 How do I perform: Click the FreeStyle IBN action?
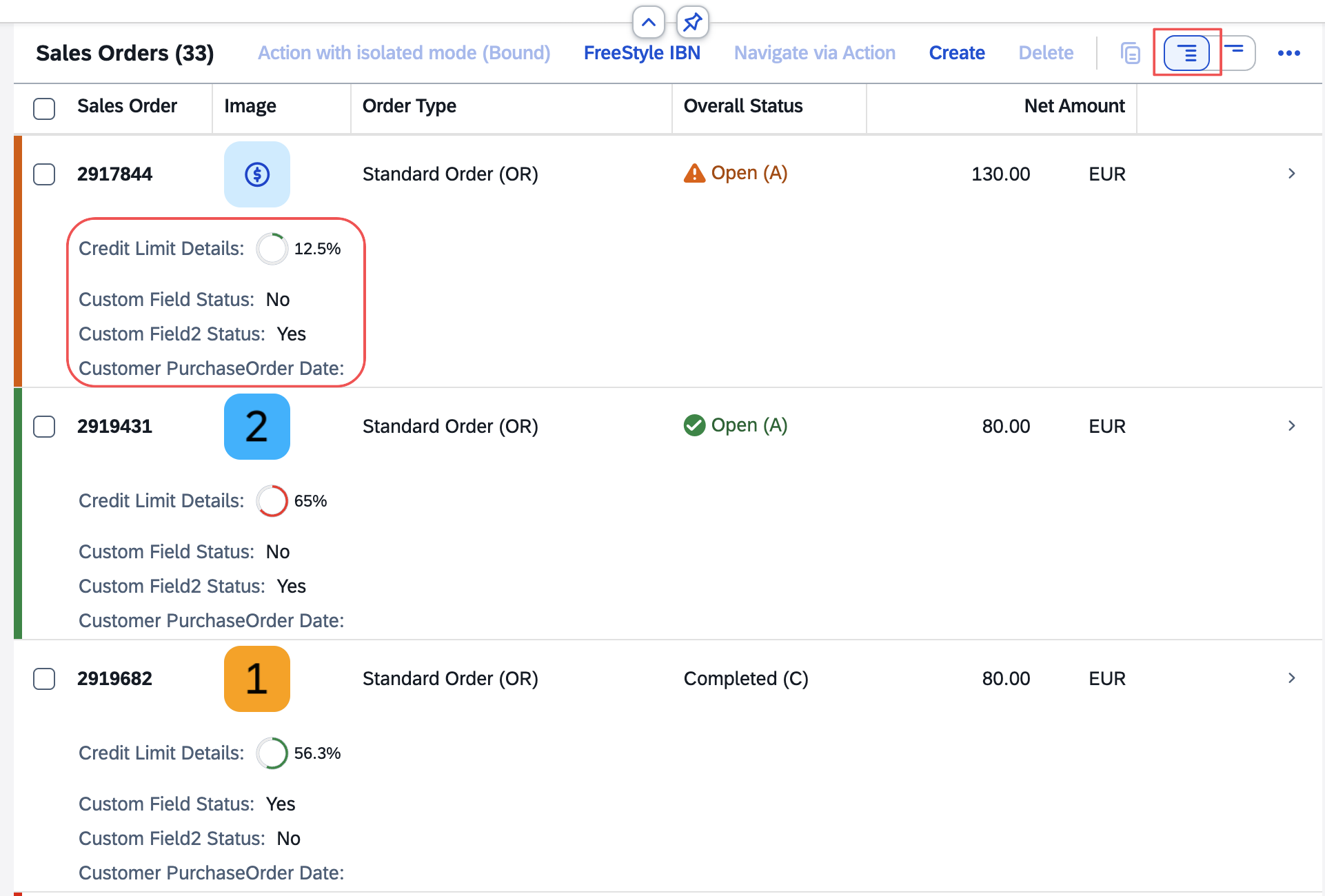pyautogui.click(x=642, y=53)
